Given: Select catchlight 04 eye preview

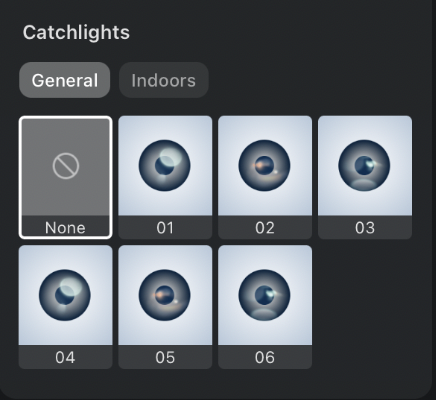Looking at the screenshot, I should (x=65, y=295).
